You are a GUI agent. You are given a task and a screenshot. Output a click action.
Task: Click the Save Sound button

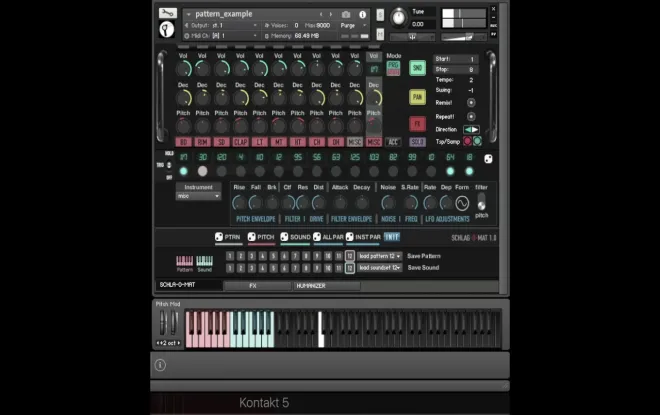coord(423,268)
